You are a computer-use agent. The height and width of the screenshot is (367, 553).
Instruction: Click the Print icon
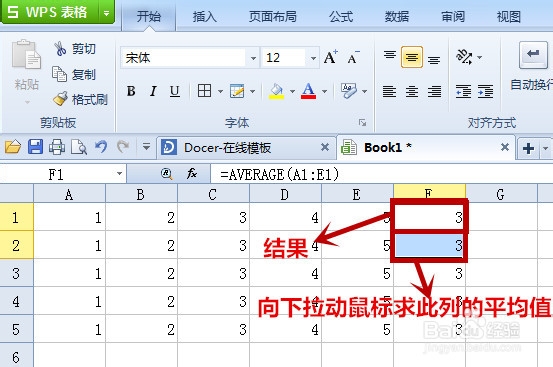point(57,147)
